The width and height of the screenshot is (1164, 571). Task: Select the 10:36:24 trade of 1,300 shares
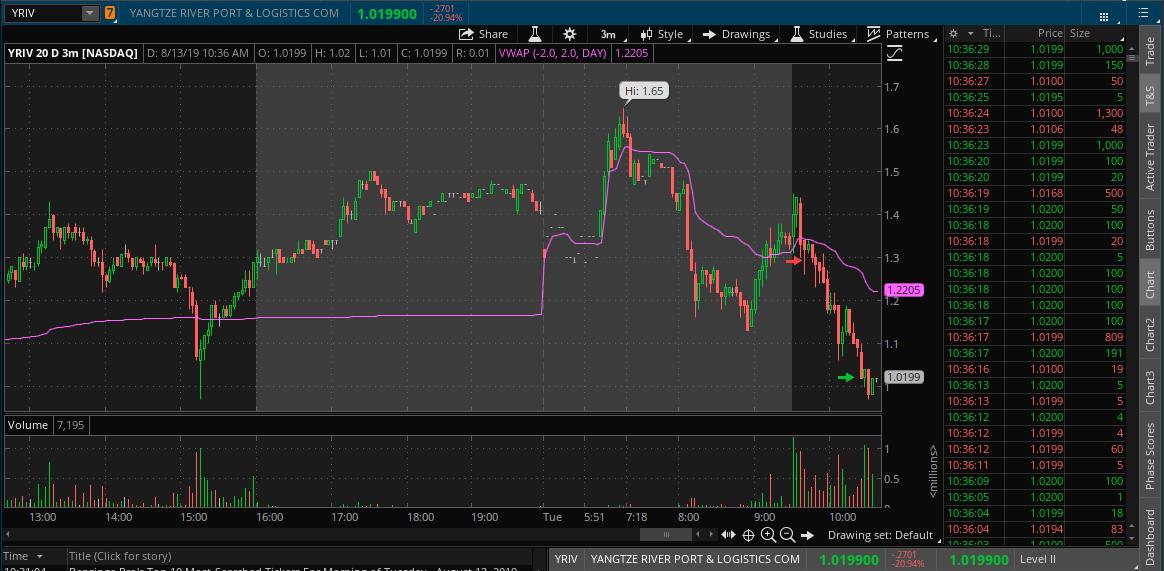1035,113
